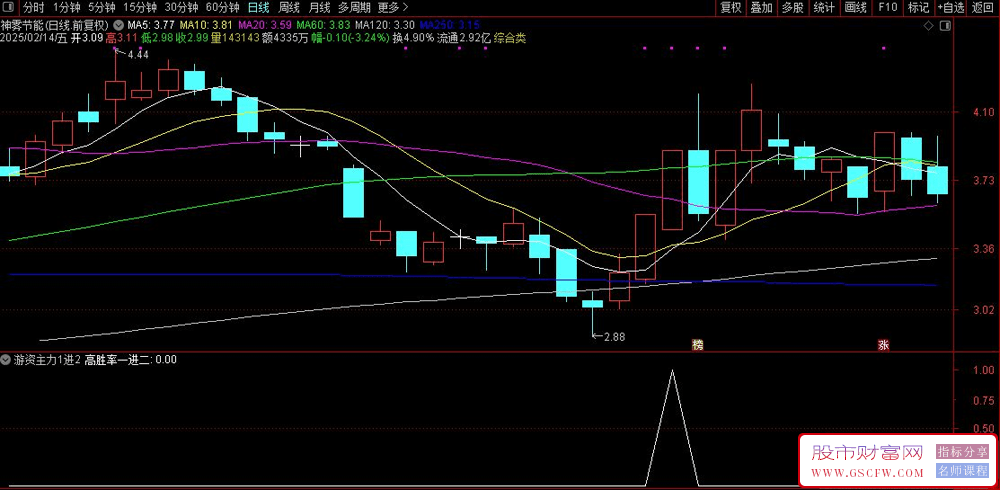The width and height of the screenshot is (1000, 490).
Task: Click the 返回 back button
Action: [x=984, y=8]
